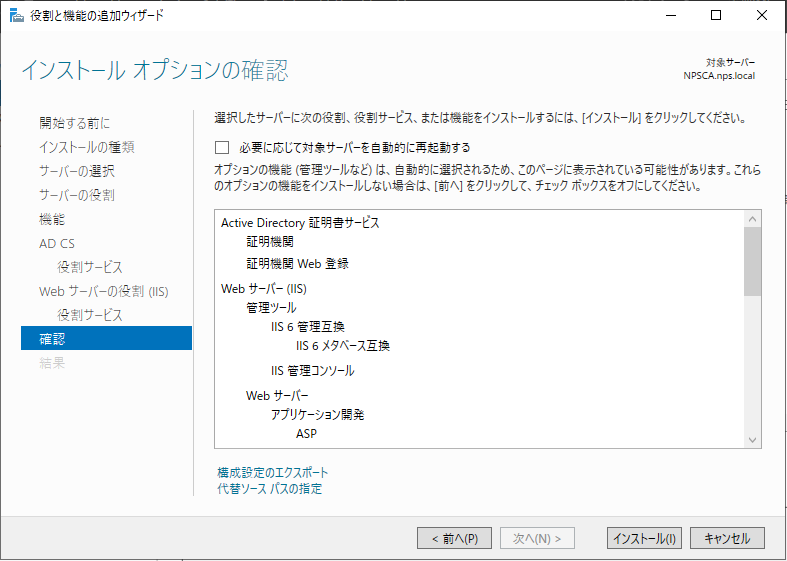Select Active Directory 証明書サービス row

(x=300, y=223)
